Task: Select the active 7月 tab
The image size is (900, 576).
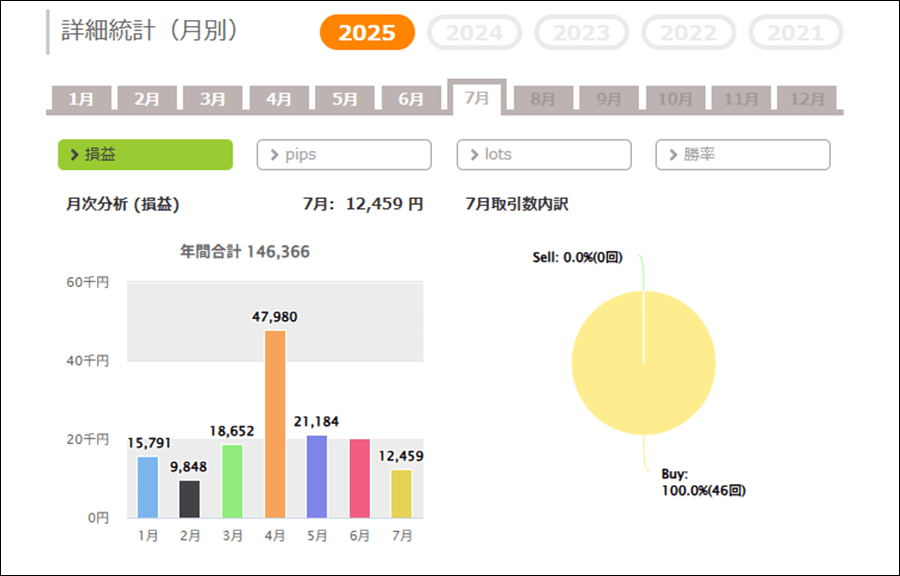Action: click(x=477, y=98)
